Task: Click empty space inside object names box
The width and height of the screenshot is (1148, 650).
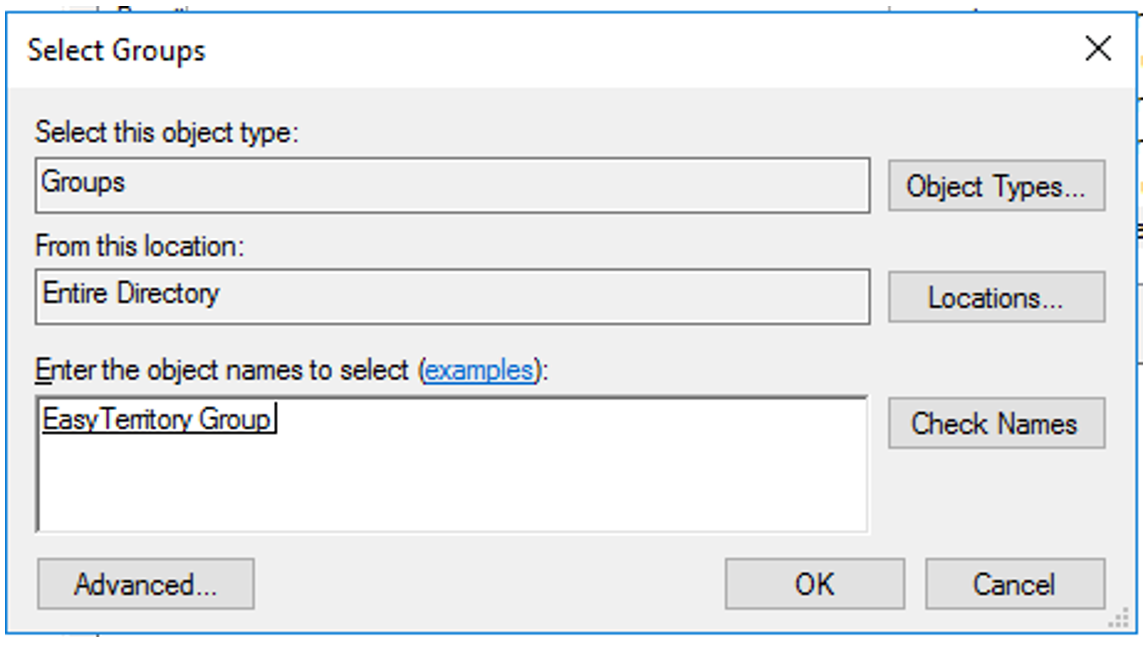Action: (x=512, y=483)
